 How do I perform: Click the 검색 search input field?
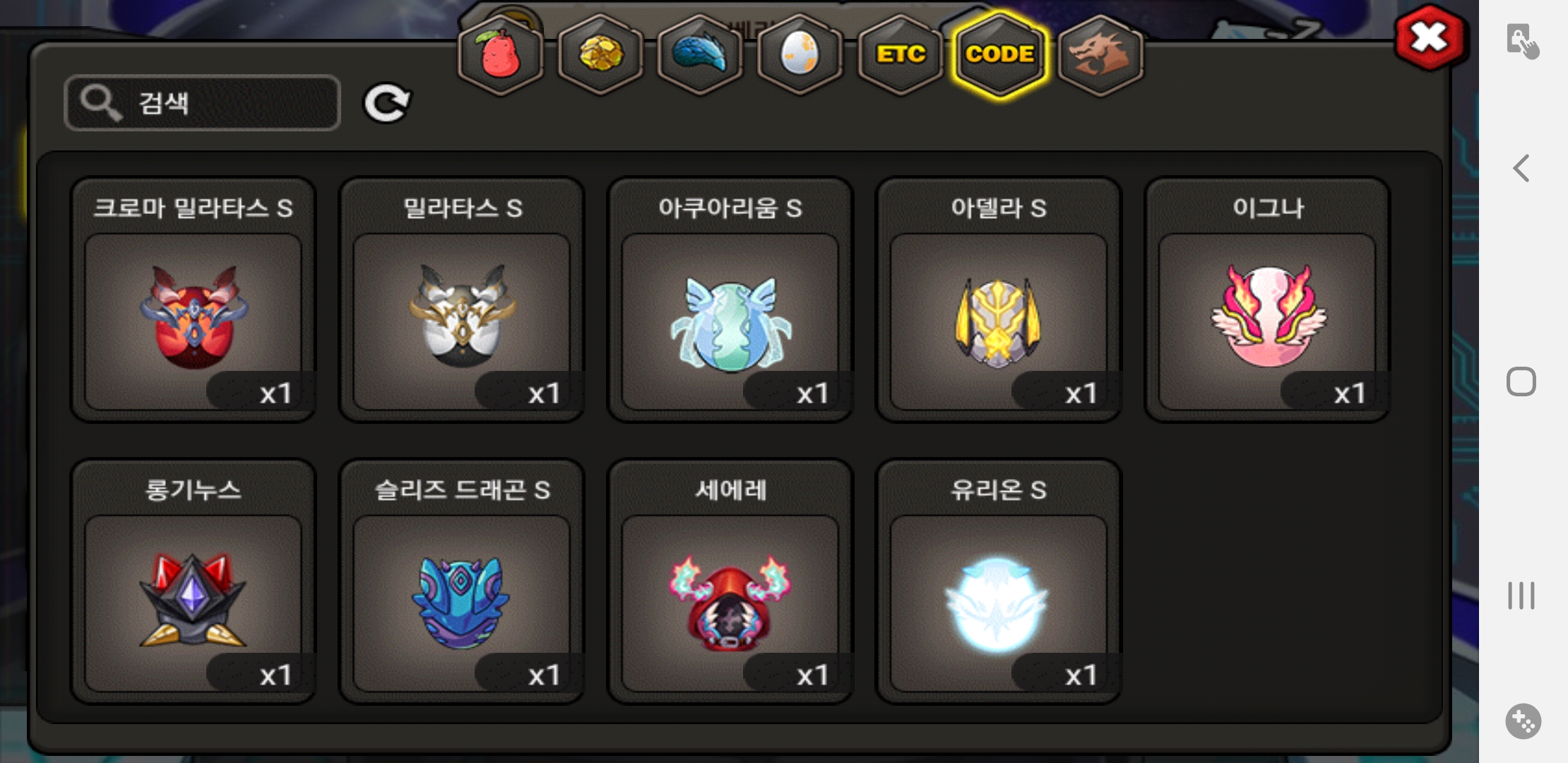[x=203, y=103]
